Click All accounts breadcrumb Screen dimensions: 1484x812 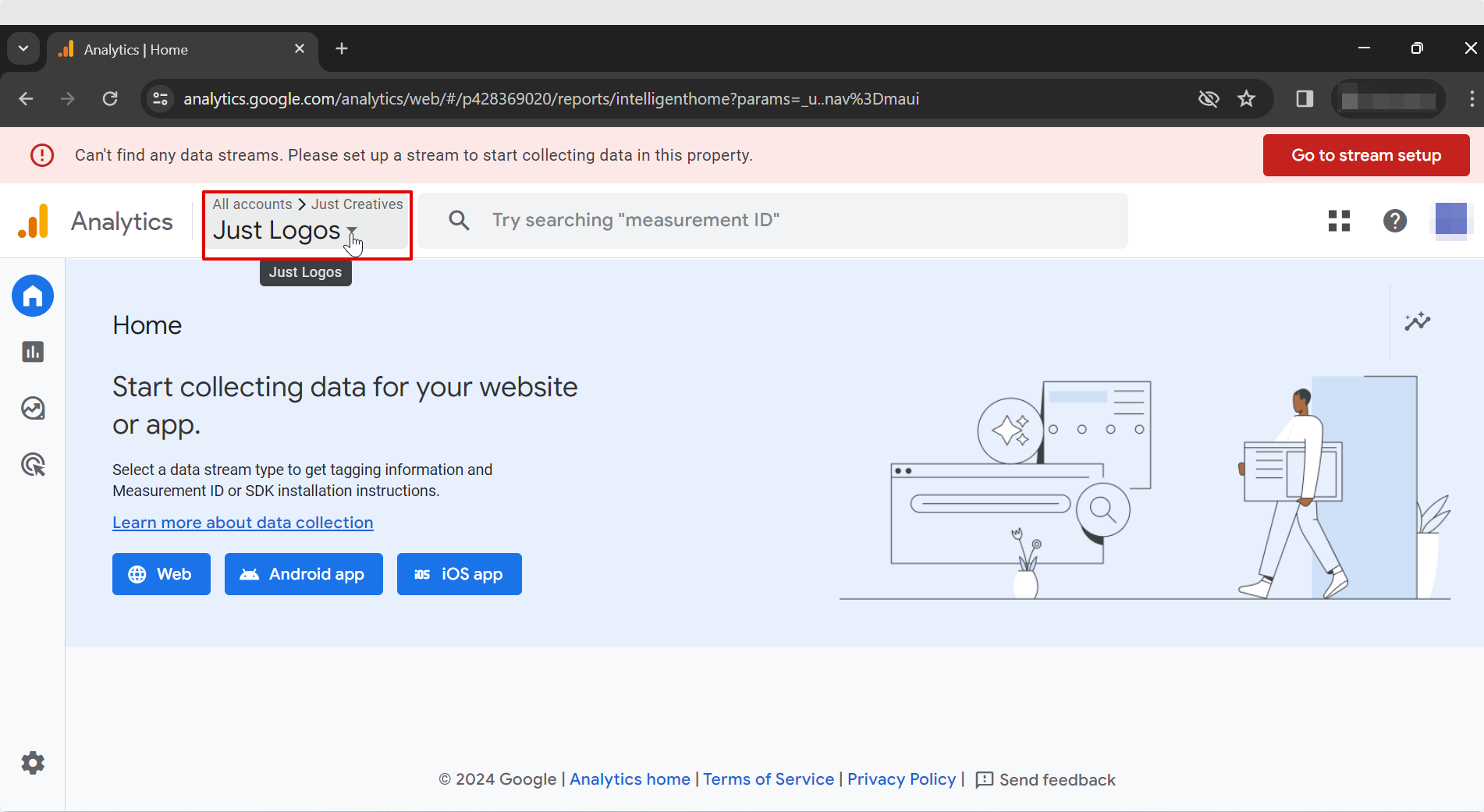point(252,204)
